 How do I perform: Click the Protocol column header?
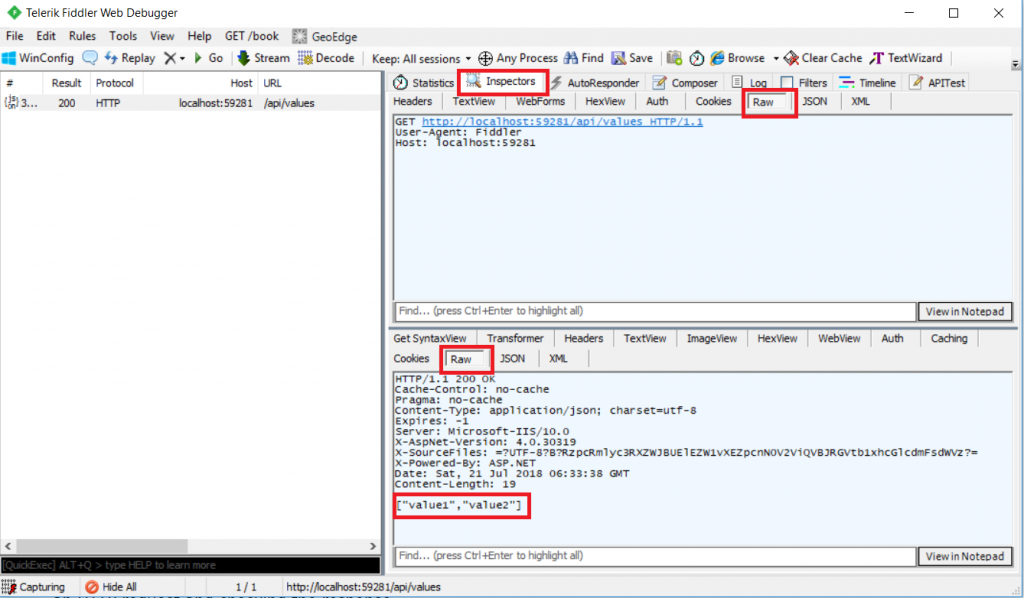(115, 83)
